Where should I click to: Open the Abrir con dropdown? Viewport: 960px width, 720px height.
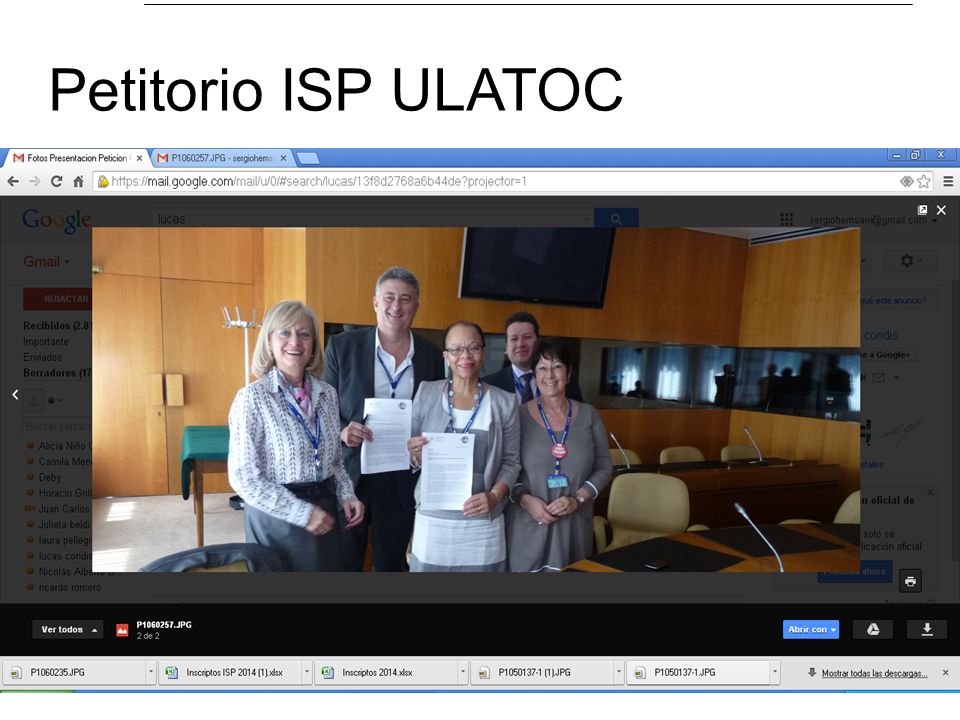coord(811,629)
